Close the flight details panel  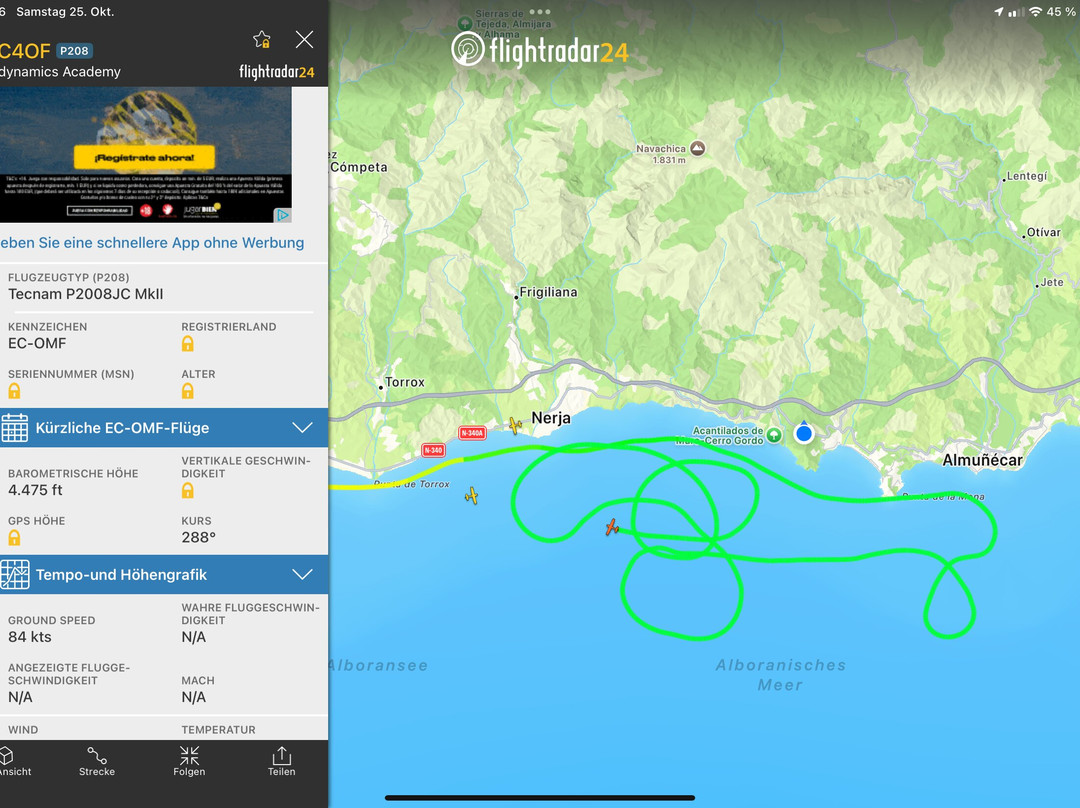(304, 39)
